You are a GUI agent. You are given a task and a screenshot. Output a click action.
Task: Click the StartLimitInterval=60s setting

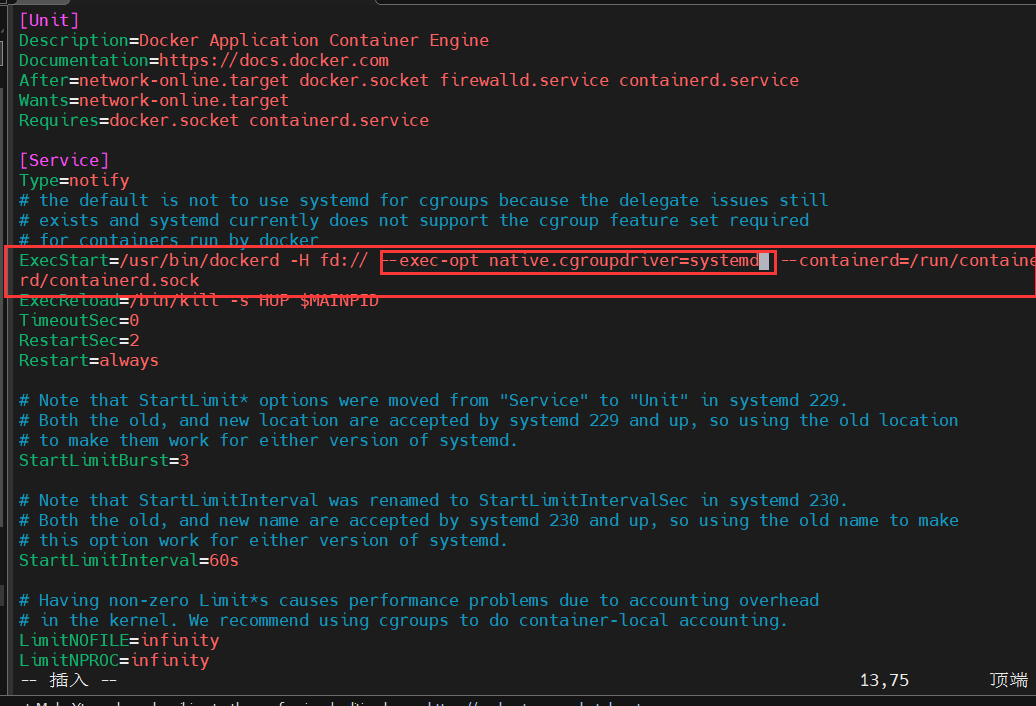point(128,560)
